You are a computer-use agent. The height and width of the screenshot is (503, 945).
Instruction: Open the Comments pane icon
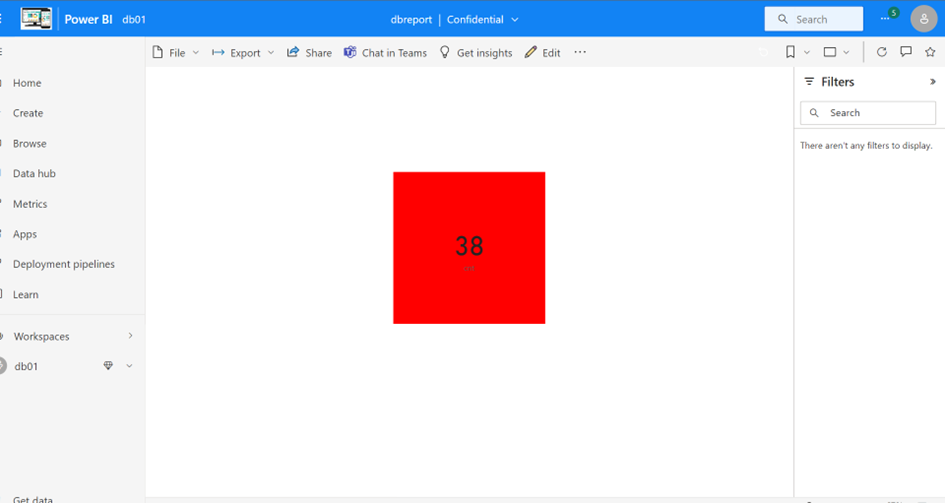[x=906, y=53]
